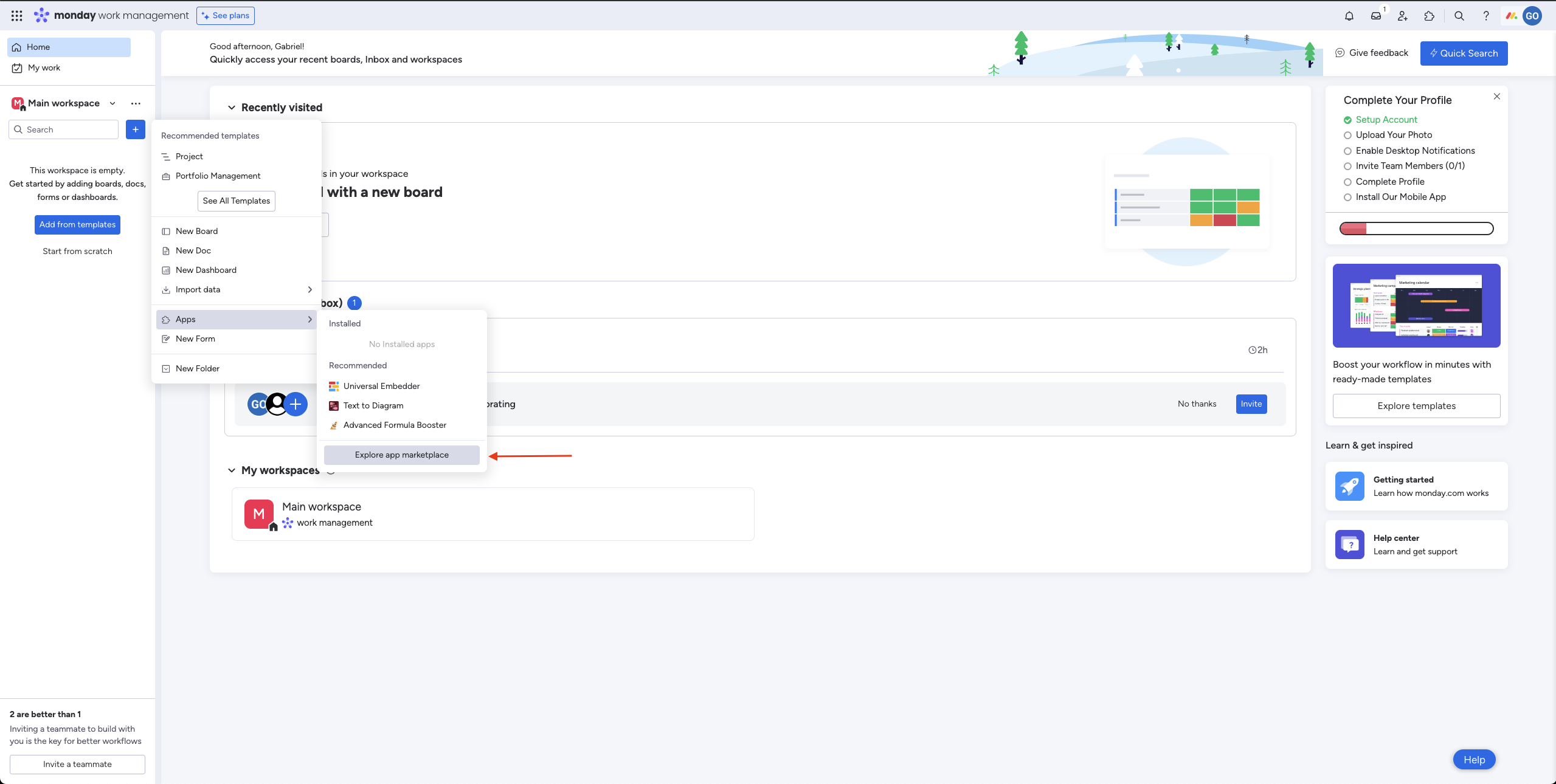Screen dimensions: 1556x784
Task: Select New Folder menu item
Action: 237,369
